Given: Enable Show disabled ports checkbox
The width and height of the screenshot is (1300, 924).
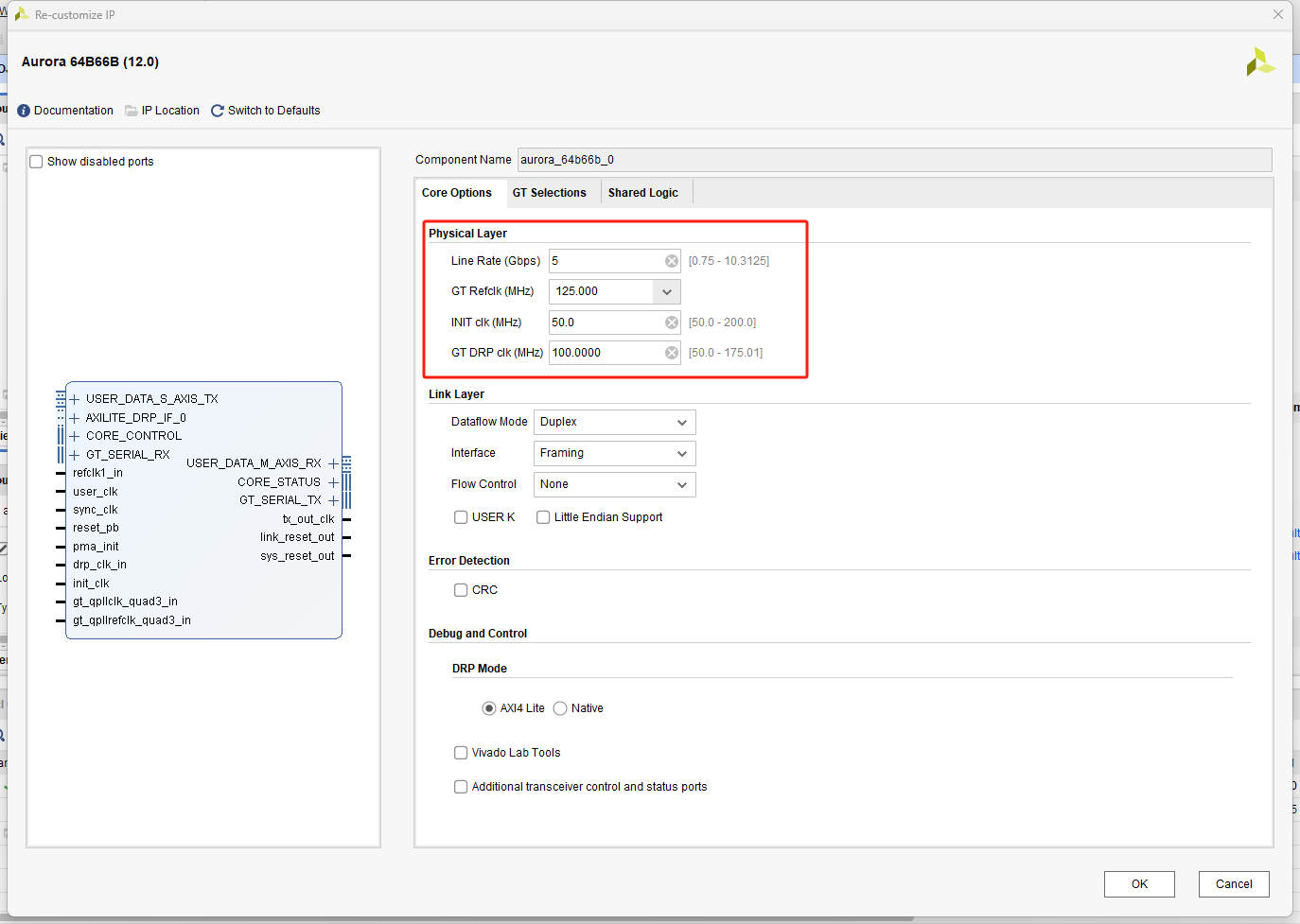Looking at the screenshot, I should (36, 162).
